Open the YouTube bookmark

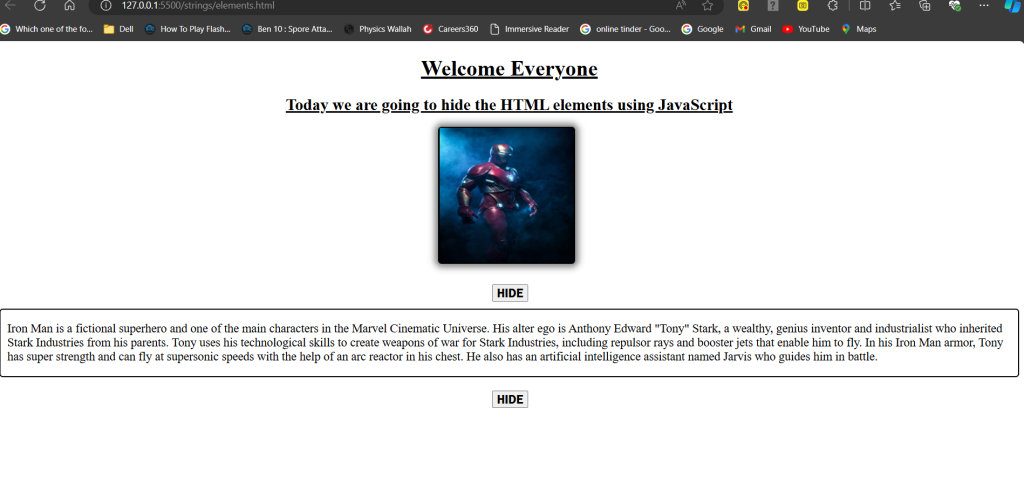point(806,29)
